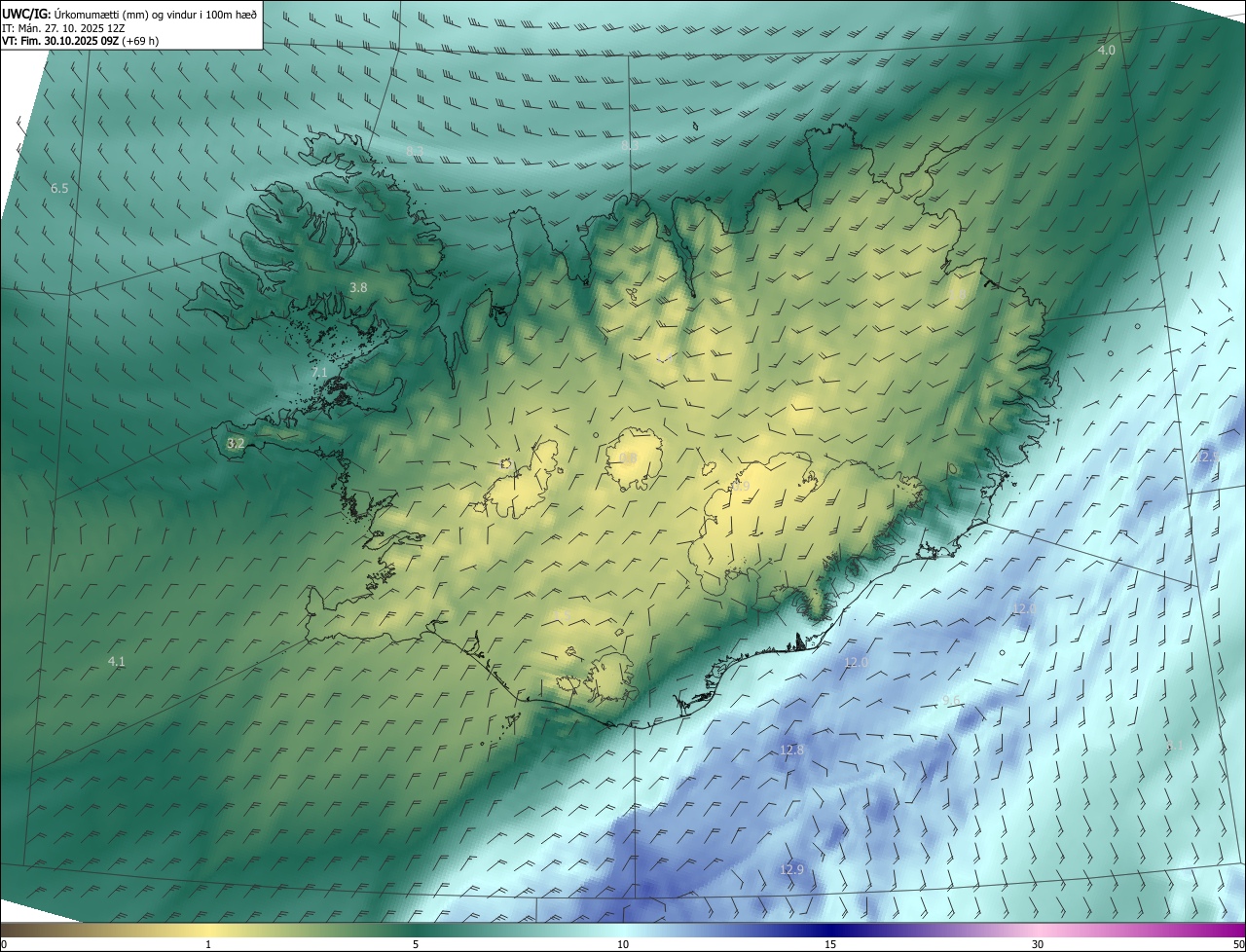This screenshot has width=1246, height=952.
Task: Click the 6.5 value label over the sea
Action: click(x=59, y=188)
